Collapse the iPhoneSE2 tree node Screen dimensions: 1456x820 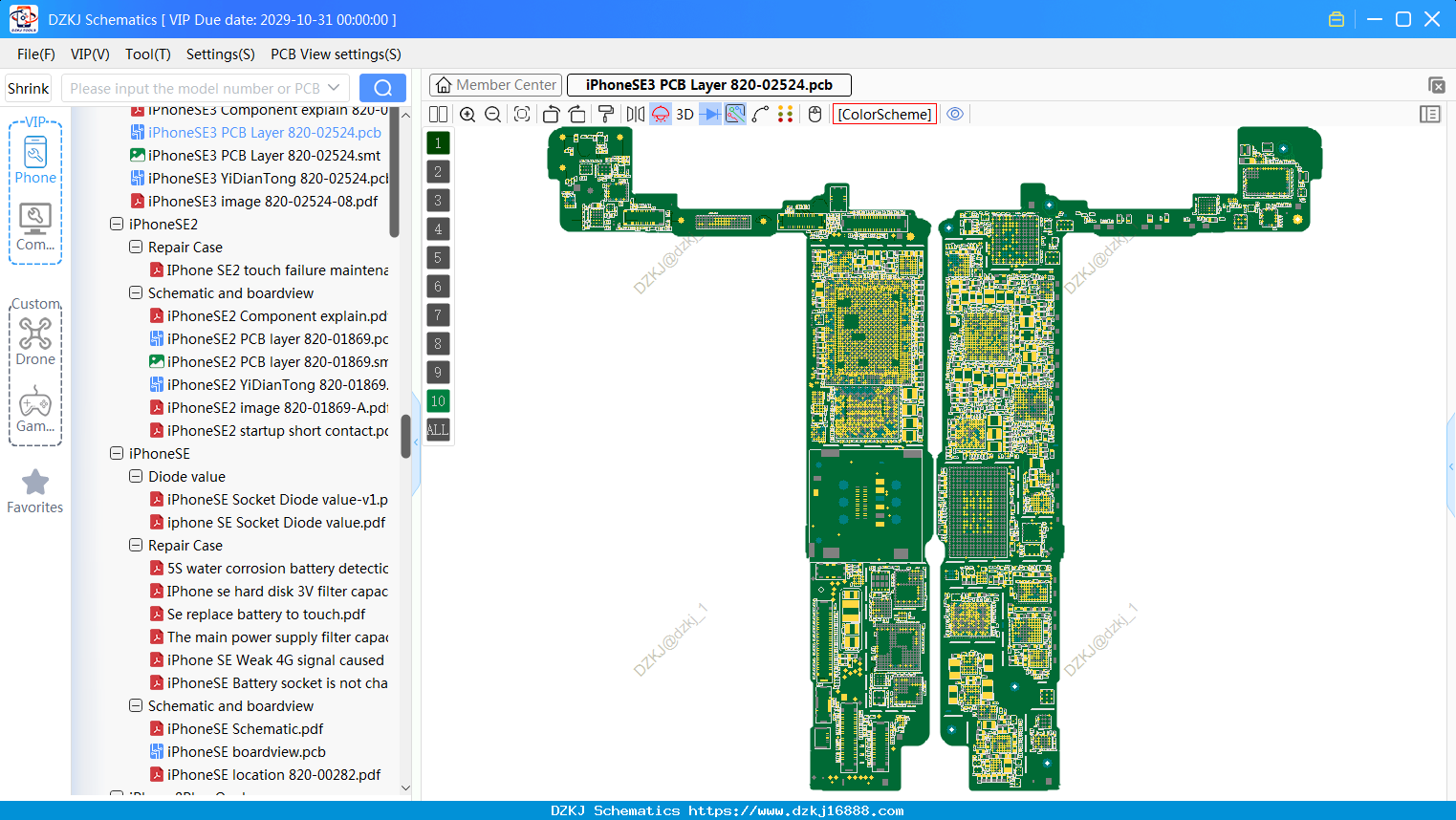[117, 224]
